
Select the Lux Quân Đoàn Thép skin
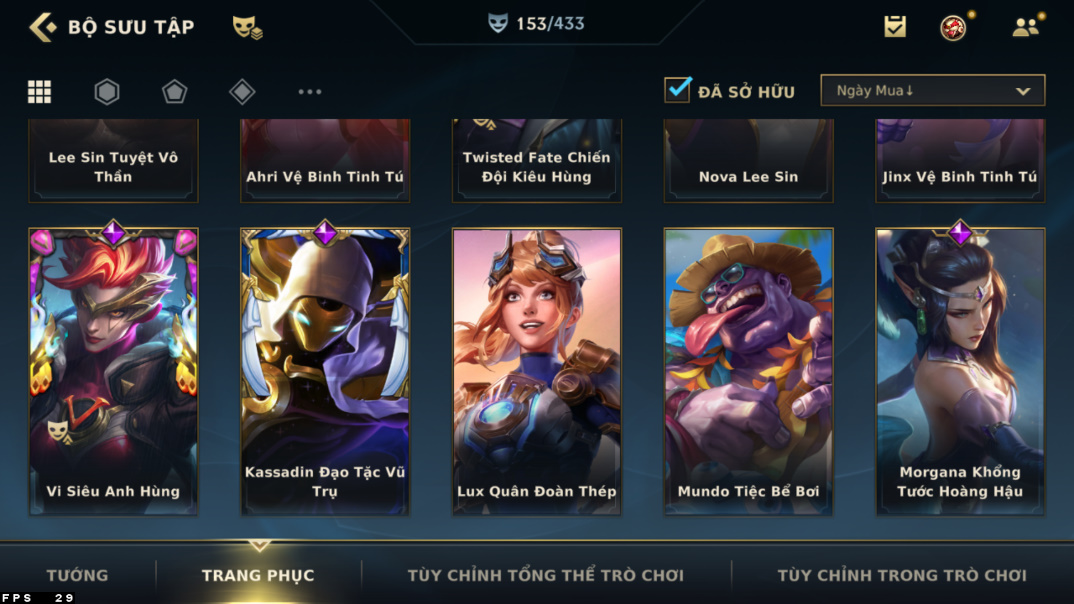536,371
